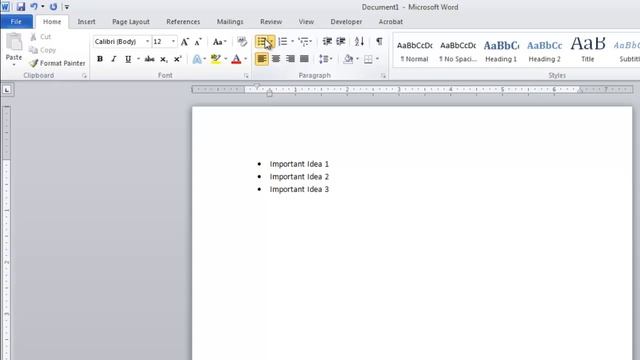Open the File tab
Viewport: 640px width, 360px height.
click(16, 22)
